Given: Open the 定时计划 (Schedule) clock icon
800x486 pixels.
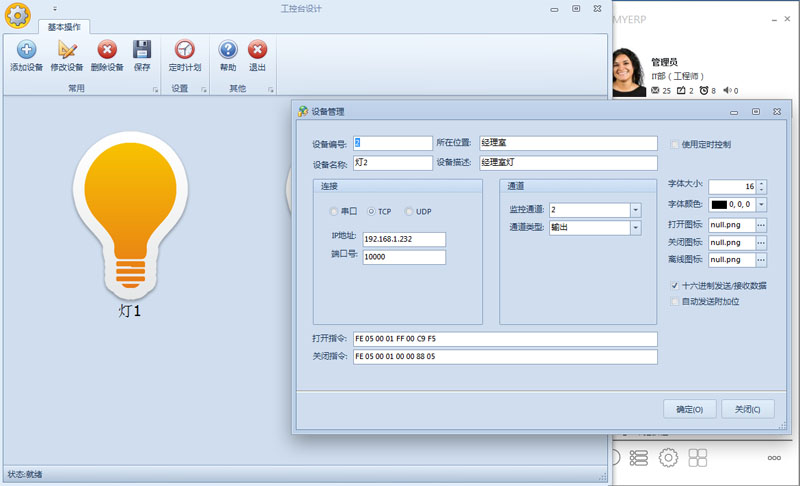Looking at the screenshot, I should point(184,50).
